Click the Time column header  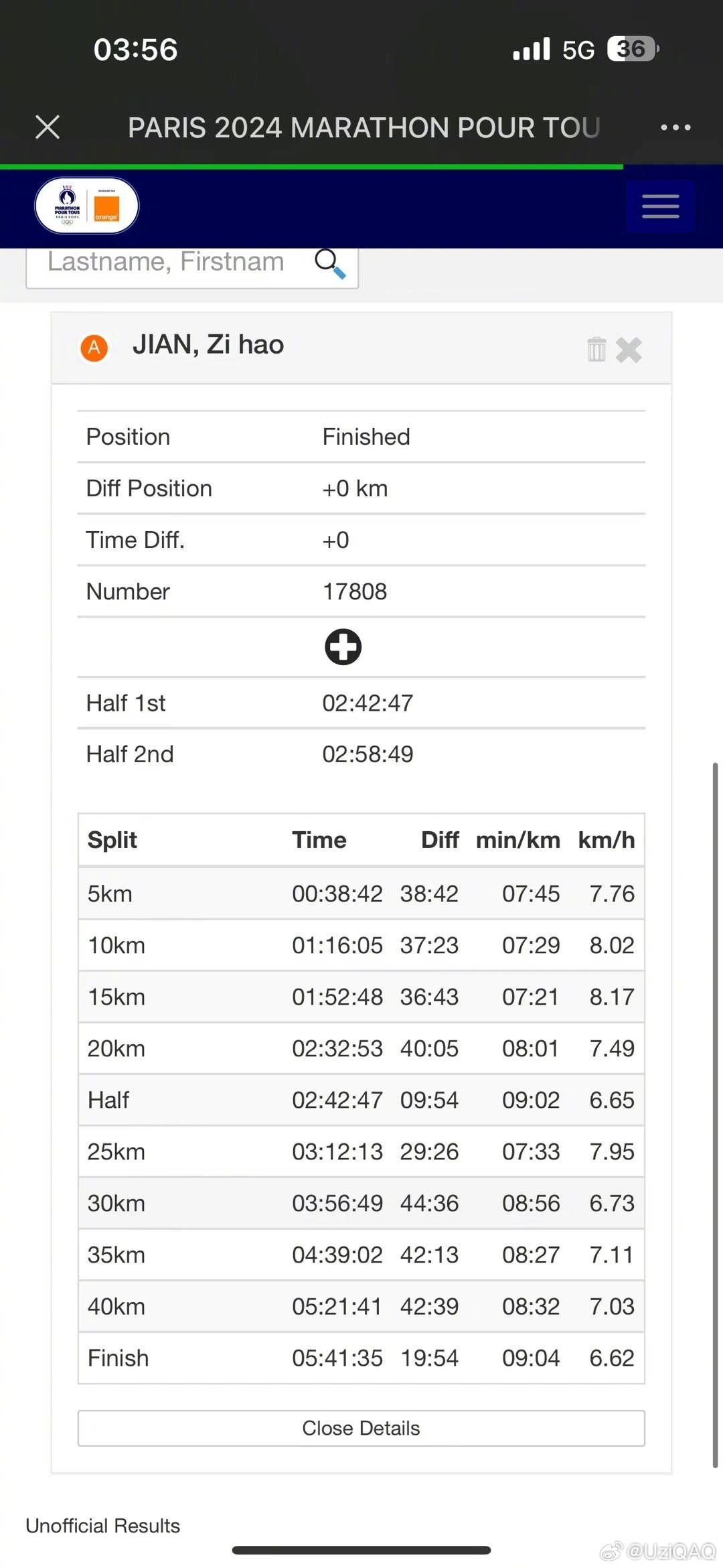(319, 840)
